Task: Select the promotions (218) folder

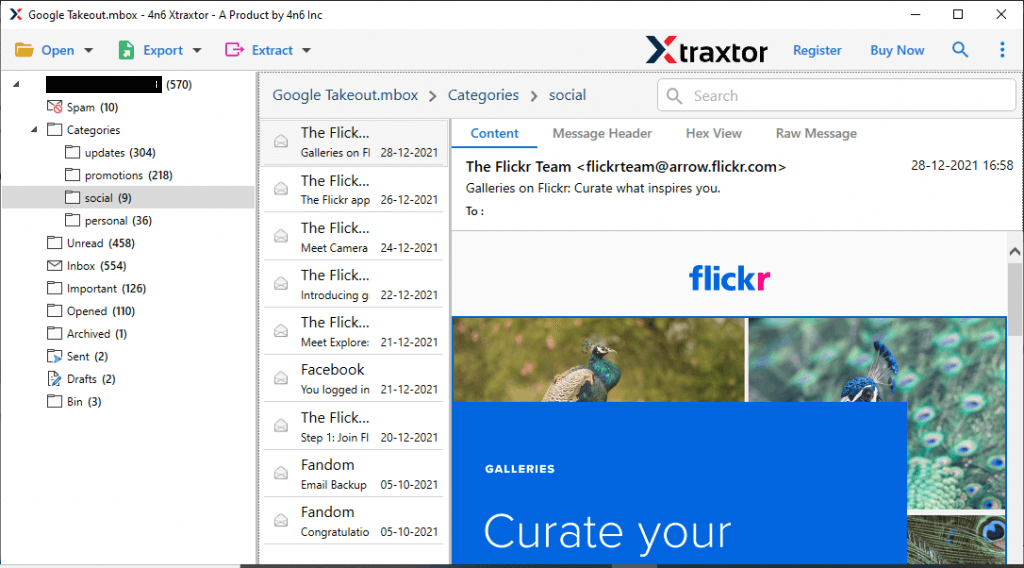Action: (x=129, y=175)
